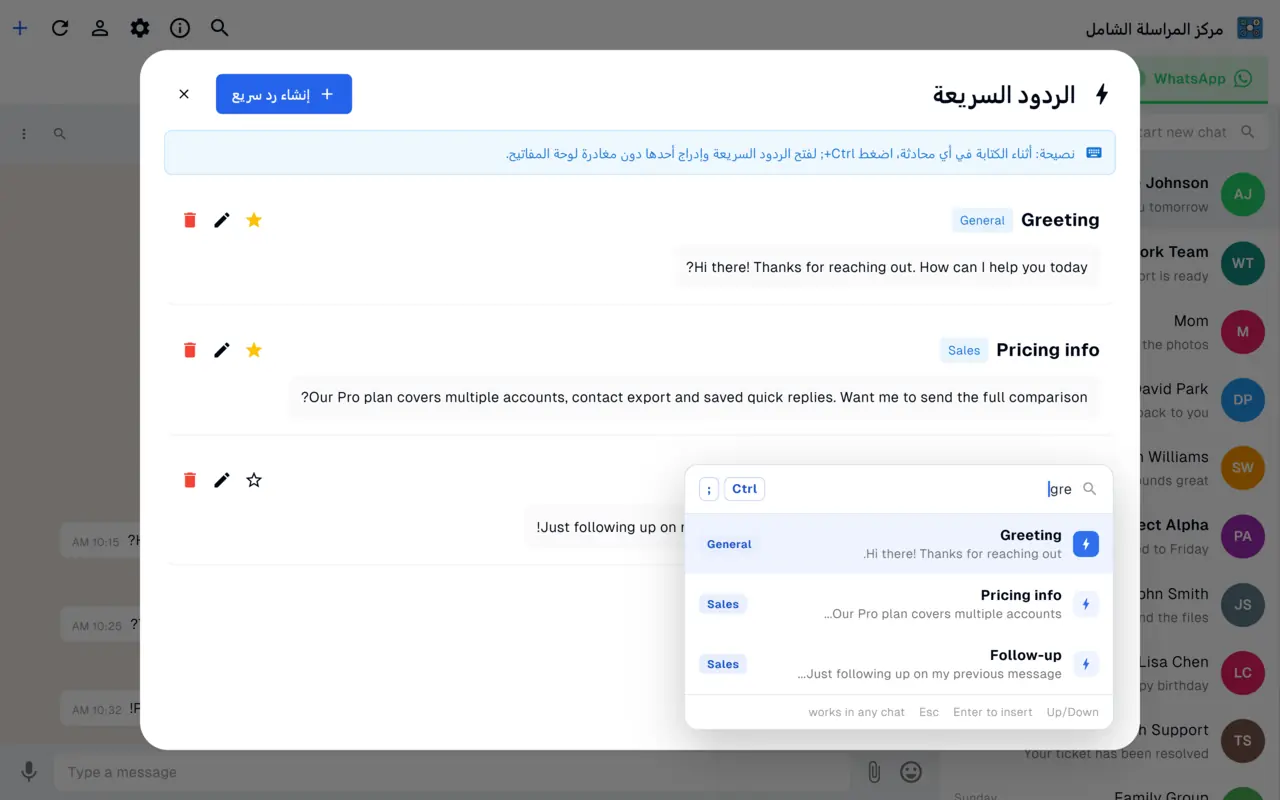Image resolution: width=1280 pixels, height=800 pixels.
Task: Delete the third quick reply (Just following up)
Action: coord(190,480)
